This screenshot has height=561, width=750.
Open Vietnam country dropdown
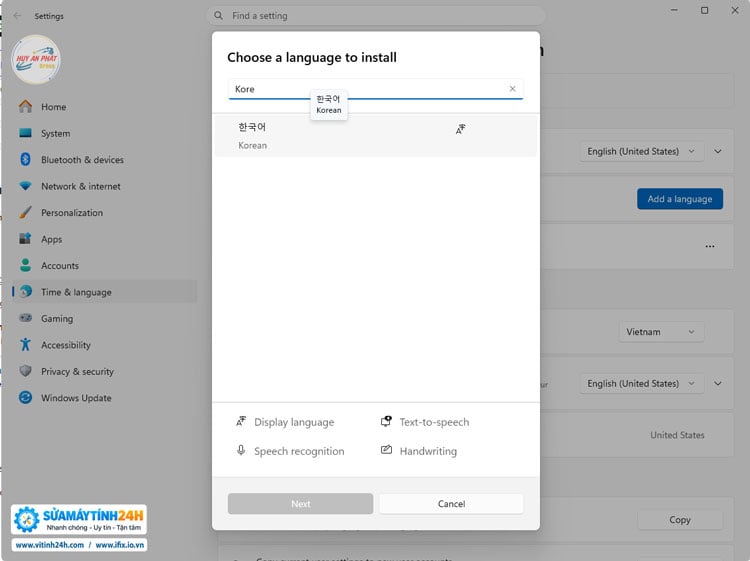(661, 332)
